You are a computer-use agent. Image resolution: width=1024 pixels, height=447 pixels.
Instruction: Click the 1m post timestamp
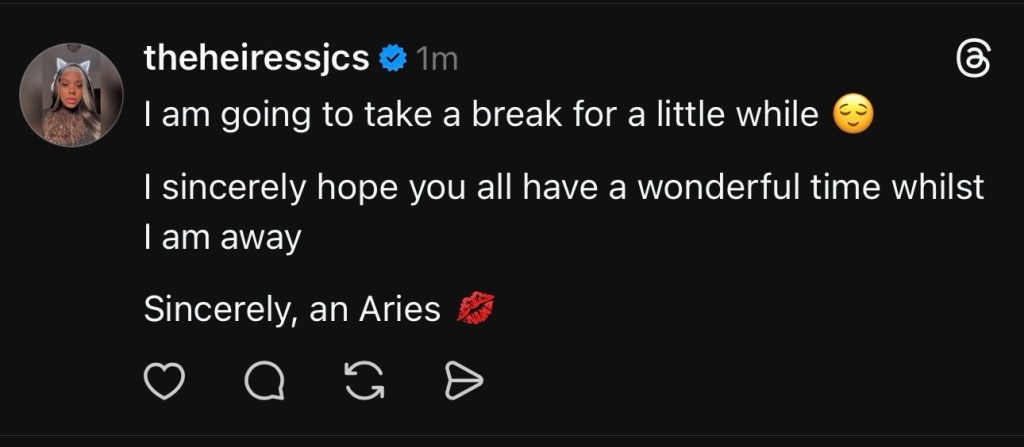click(x=436, y=60)
